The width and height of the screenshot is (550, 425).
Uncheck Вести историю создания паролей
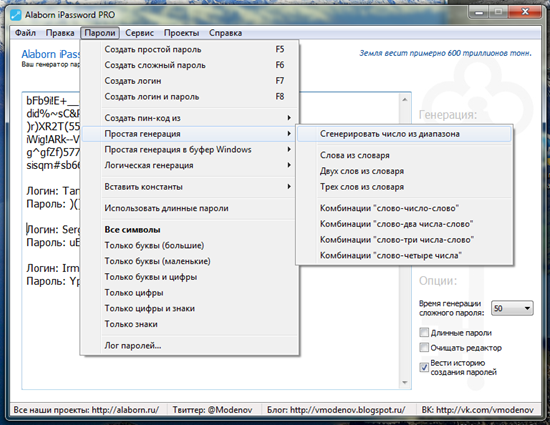pyautogui.click(x=424, y=367)
